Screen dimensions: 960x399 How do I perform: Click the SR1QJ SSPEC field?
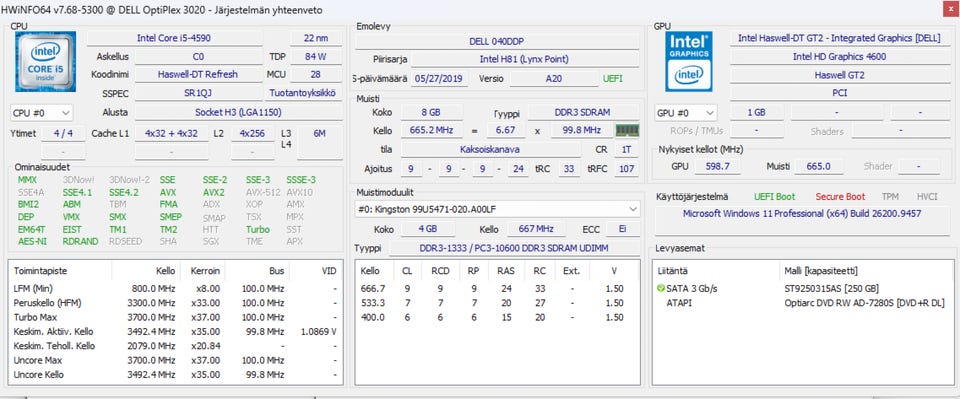[198, 93]
